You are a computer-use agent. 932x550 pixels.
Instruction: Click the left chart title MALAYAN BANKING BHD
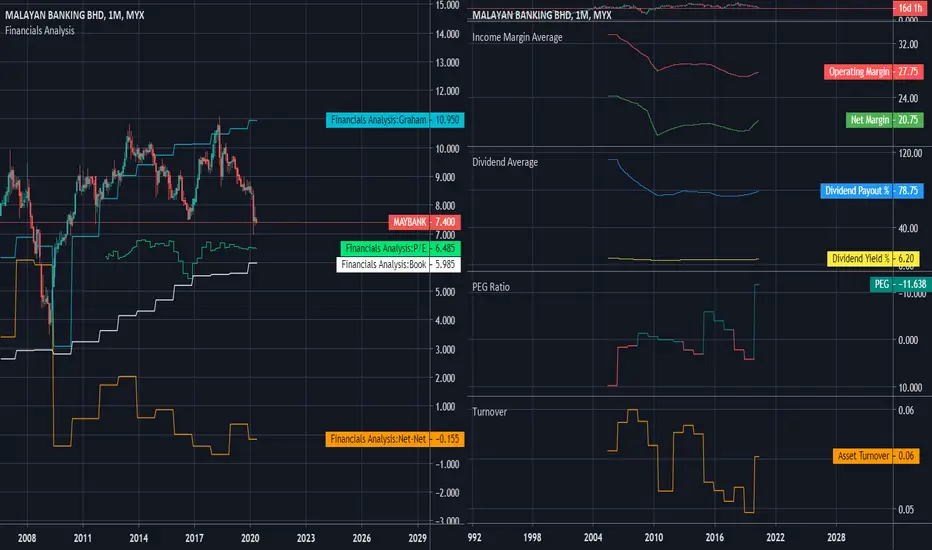[75, 15]
